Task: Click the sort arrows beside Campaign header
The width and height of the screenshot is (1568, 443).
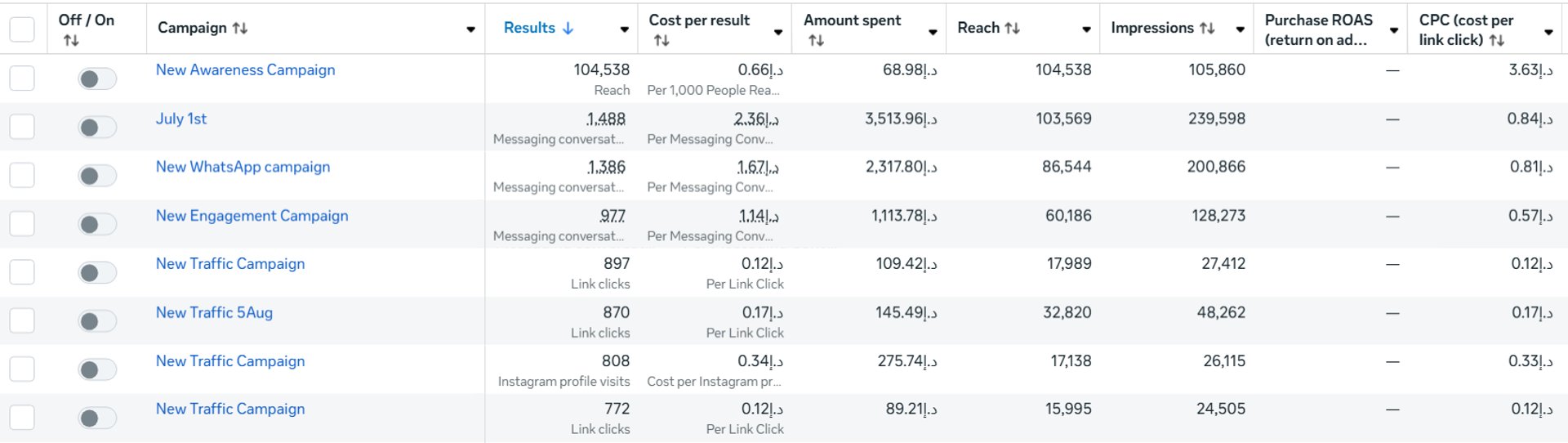Action: click(x=240, y=29)
